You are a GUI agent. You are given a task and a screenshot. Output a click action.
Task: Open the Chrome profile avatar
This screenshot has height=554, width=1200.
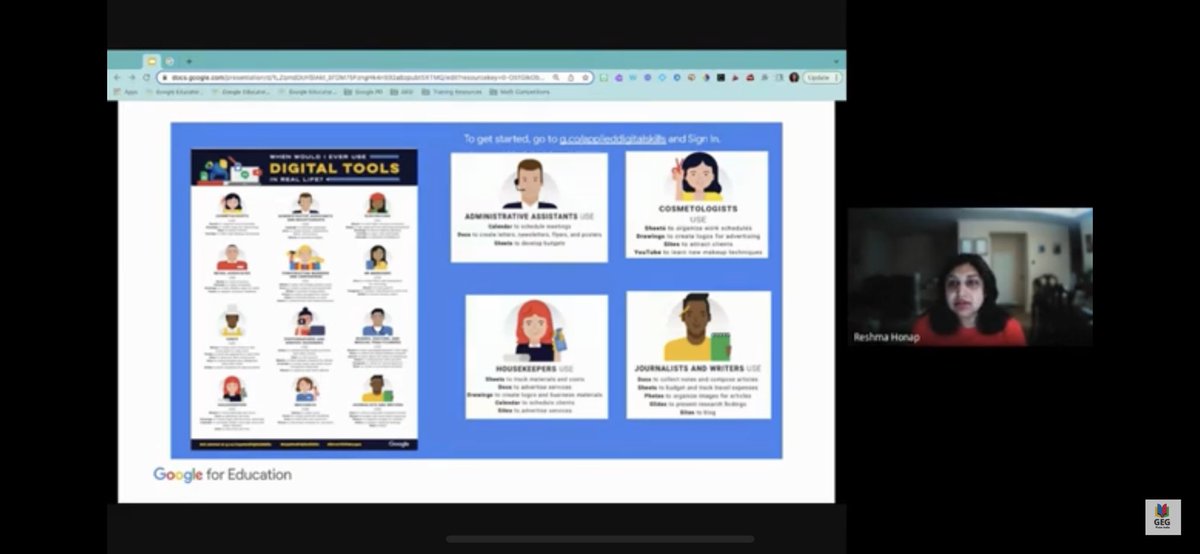794,77
